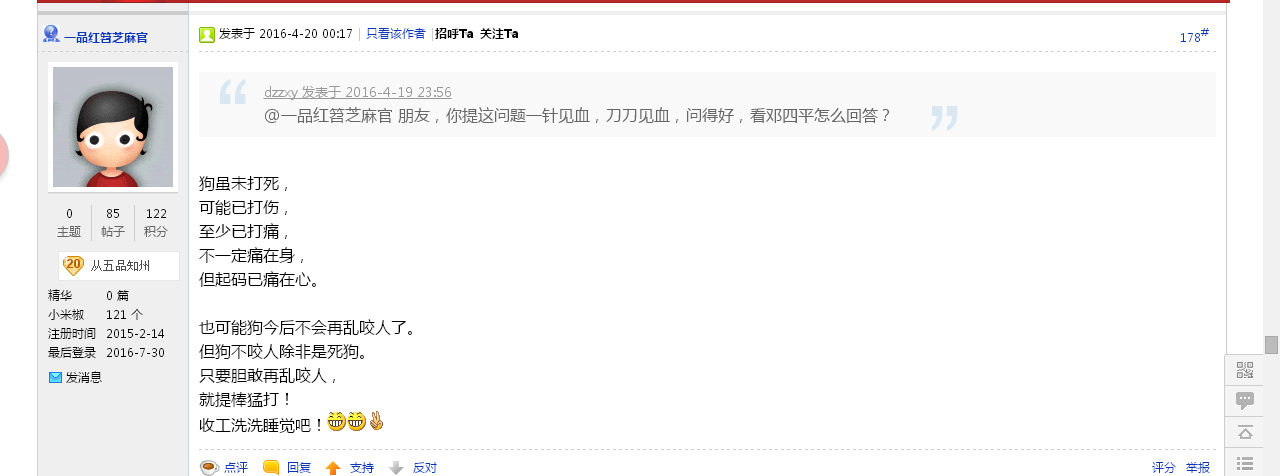This screenshot has width=1280, height=476.
Task: Click the 举报 report link
Action: (1197, 467)
